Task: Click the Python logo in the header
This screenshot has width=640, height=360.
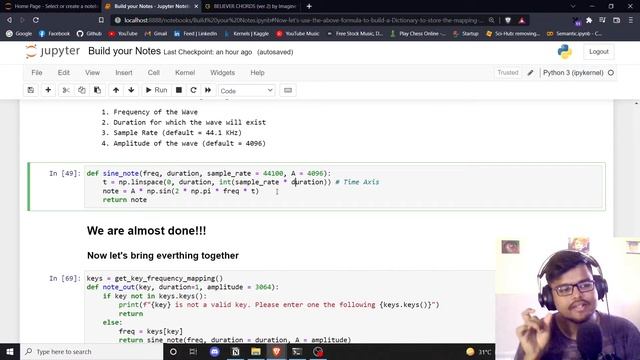Action: click(x=564, y=52)
